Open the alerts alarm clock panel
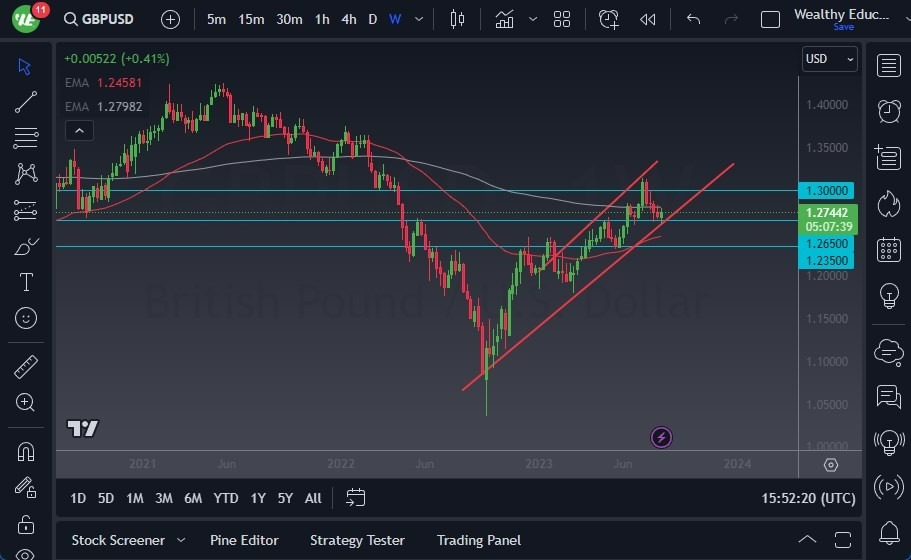Screen dimensions: 911x560 (x=889, y=111)
